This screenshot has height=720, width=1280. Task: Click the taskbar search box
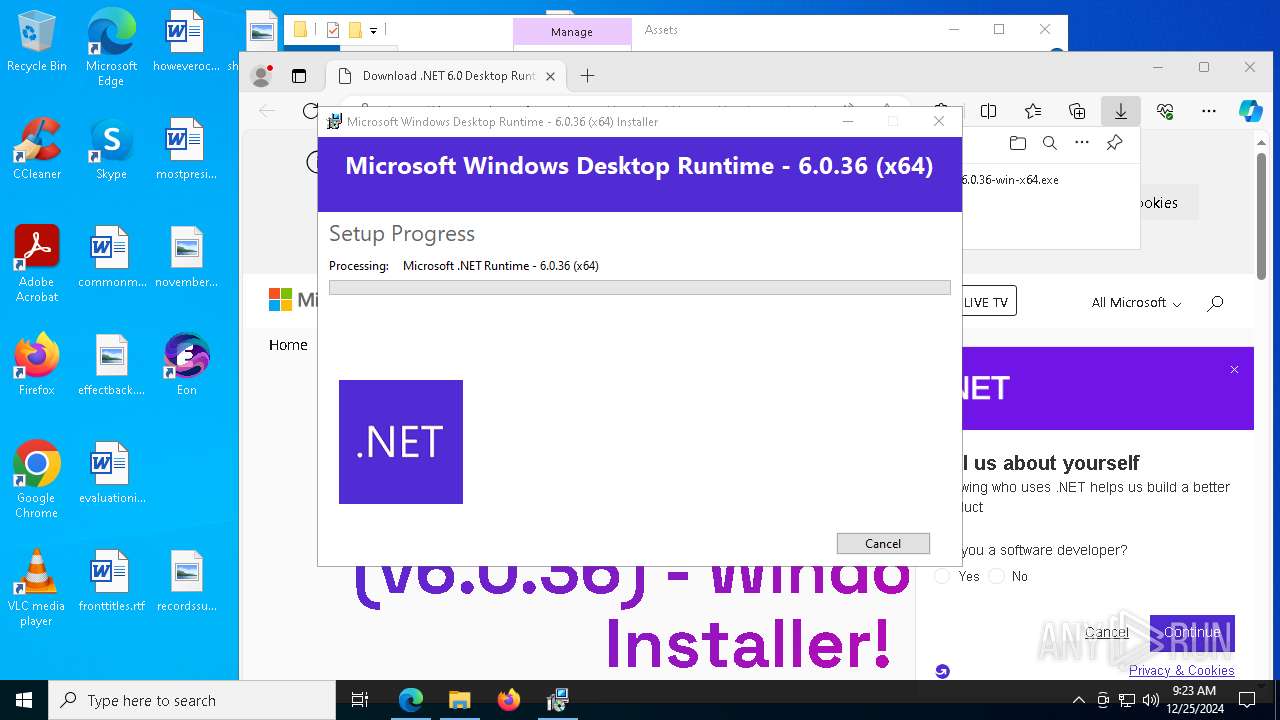tap(192, 700)
